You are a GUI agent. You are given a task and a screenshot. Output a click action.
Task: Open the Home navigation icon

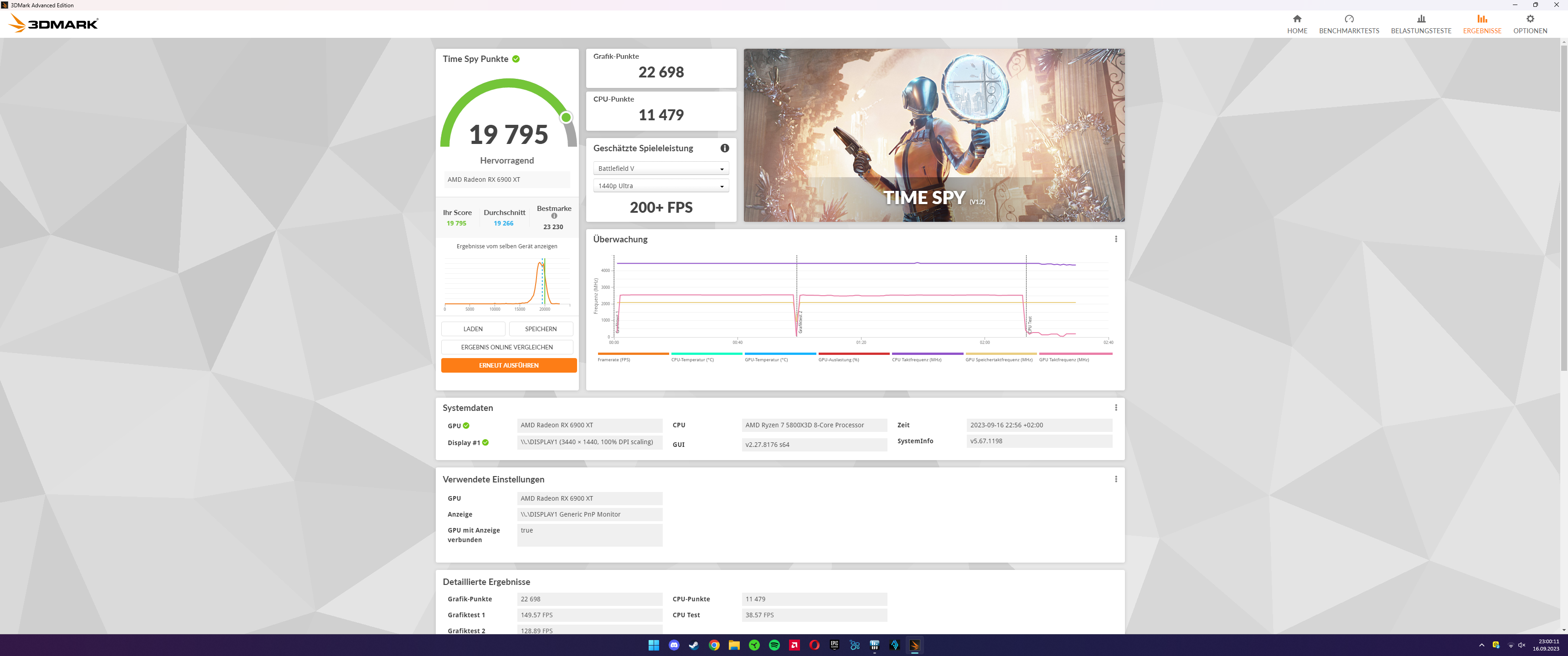click(1296, 20)
